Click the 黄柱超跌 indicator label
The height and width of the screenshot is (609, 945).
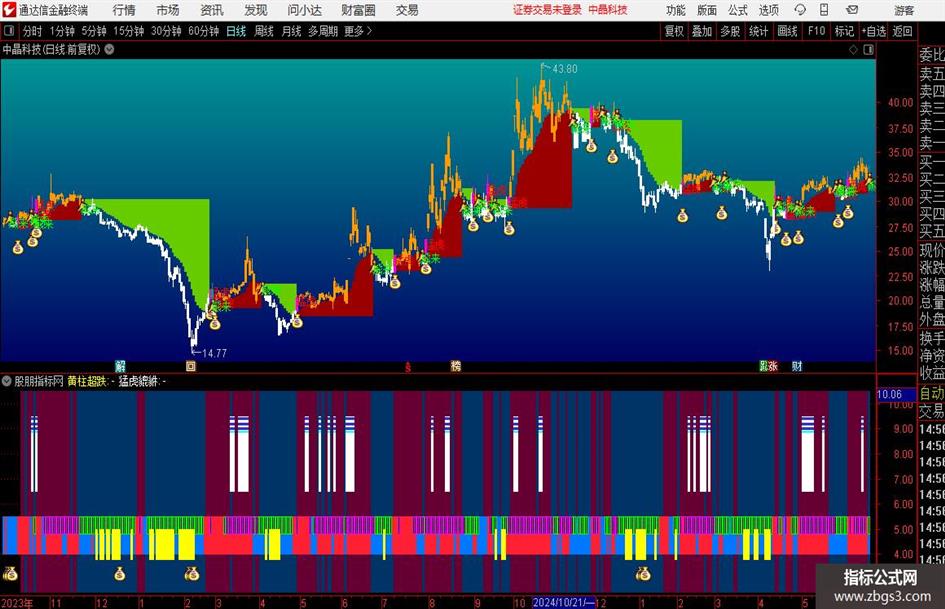[87, 381]
